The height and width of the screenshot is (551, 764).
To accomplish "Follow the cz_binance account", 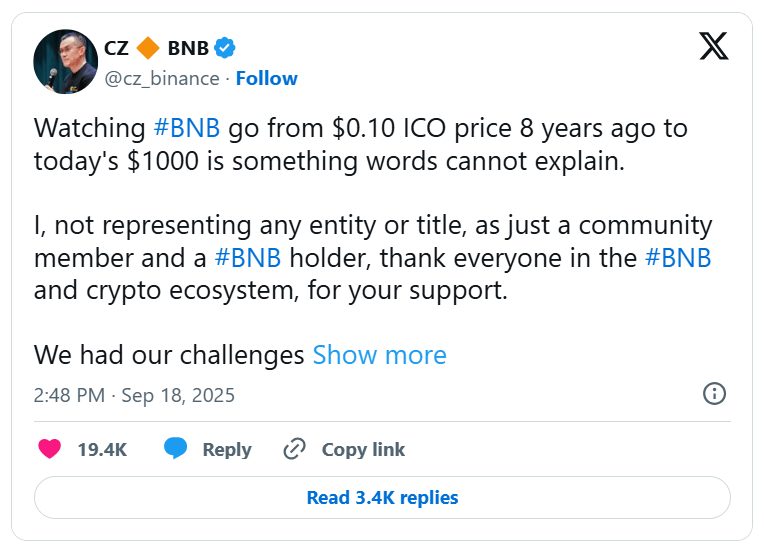I will point(267,78).
